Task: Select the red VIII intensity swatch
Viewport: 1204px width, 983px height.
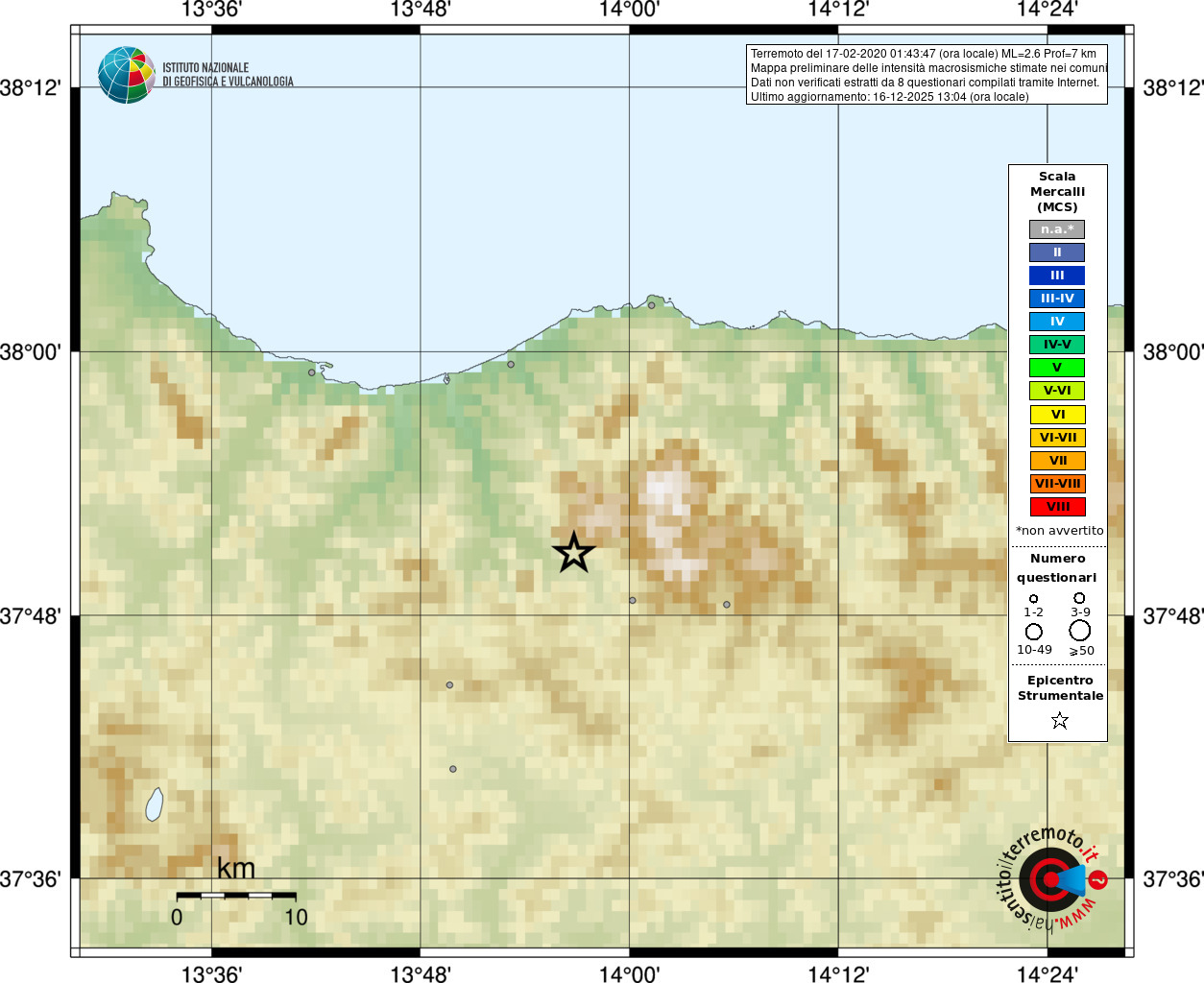Action: pyautogui.click(x=1057, y=507)
